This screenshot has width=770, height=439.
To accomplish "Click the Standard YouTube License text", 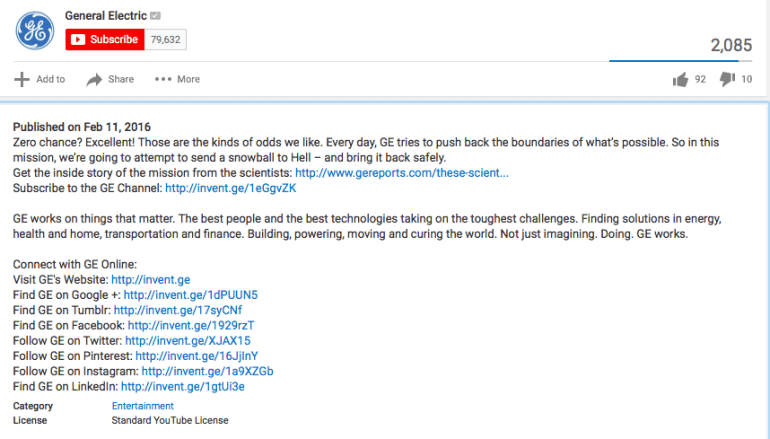I will point(170,420).
